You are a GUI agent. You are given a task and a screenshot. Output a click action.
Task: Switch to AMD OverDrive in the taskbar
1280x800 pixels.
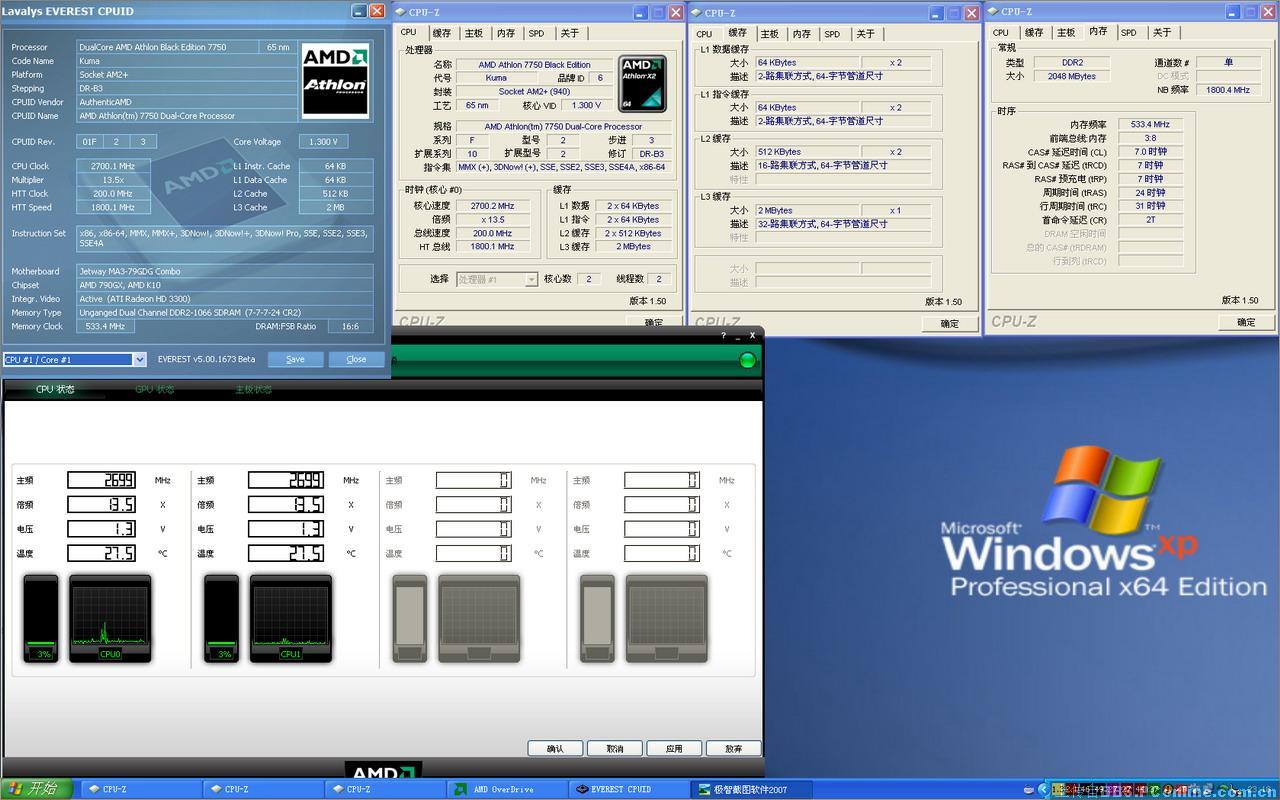pos(506,789)
